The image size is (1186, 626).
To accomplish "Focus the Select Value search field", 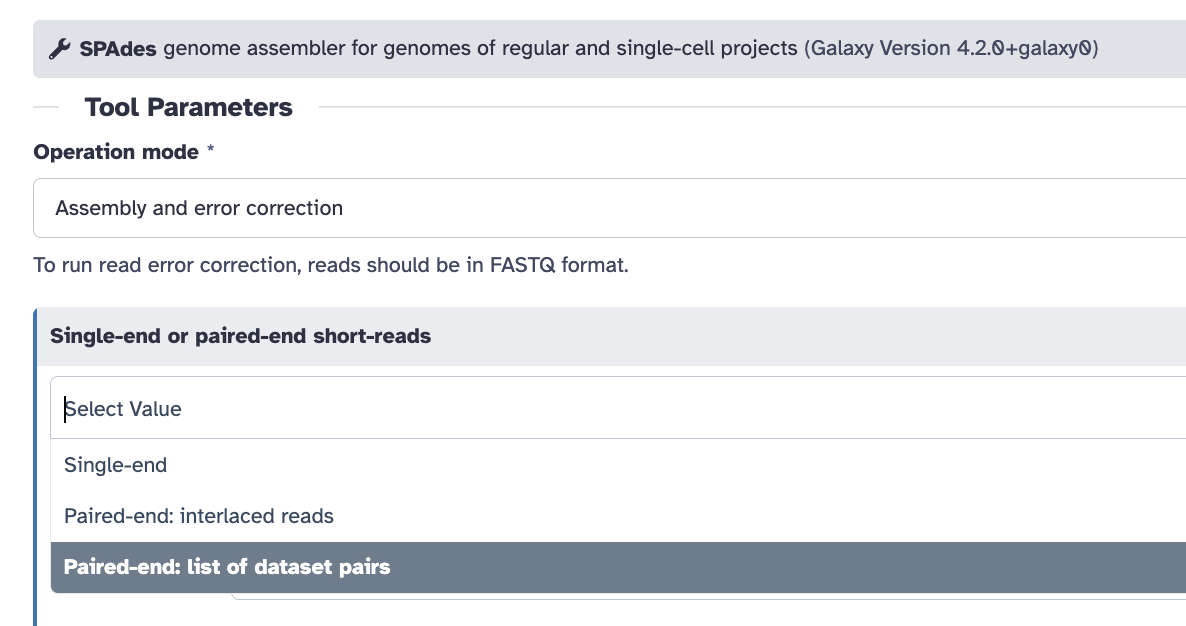I will [x=600, y=408].
